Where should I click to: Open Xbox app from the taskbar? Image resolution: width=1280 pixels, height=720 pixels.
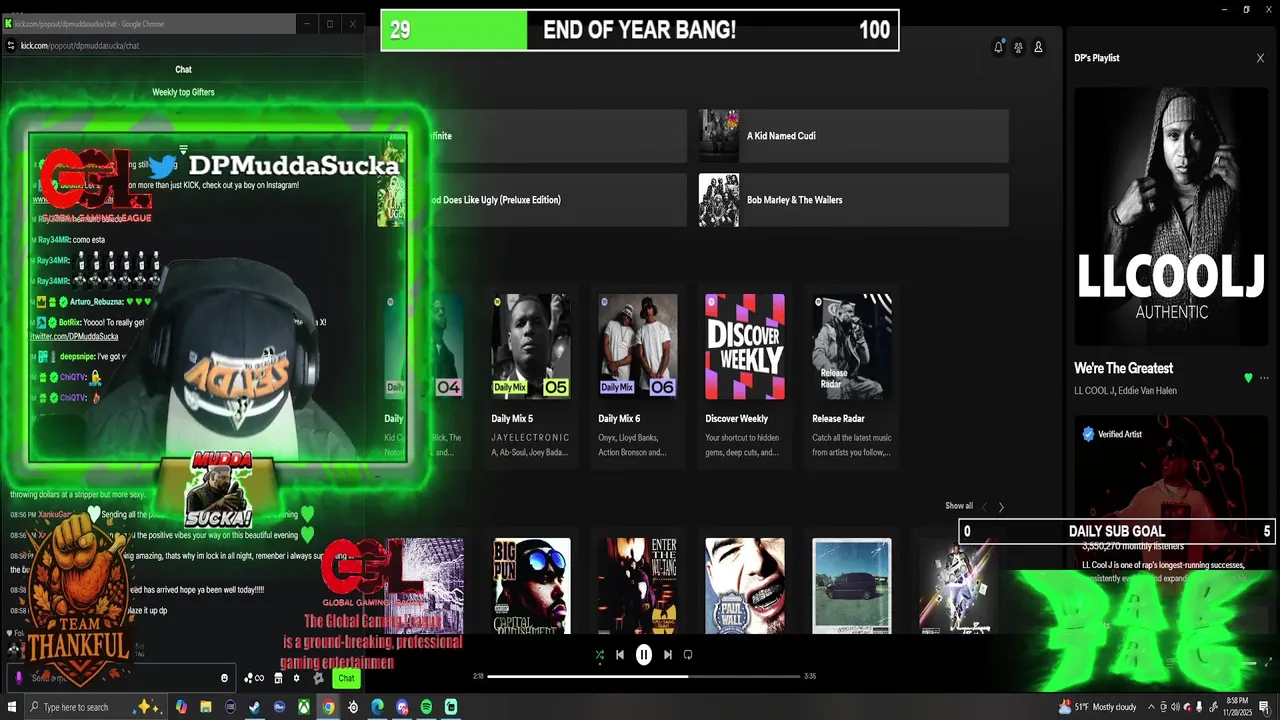point(304,707)
